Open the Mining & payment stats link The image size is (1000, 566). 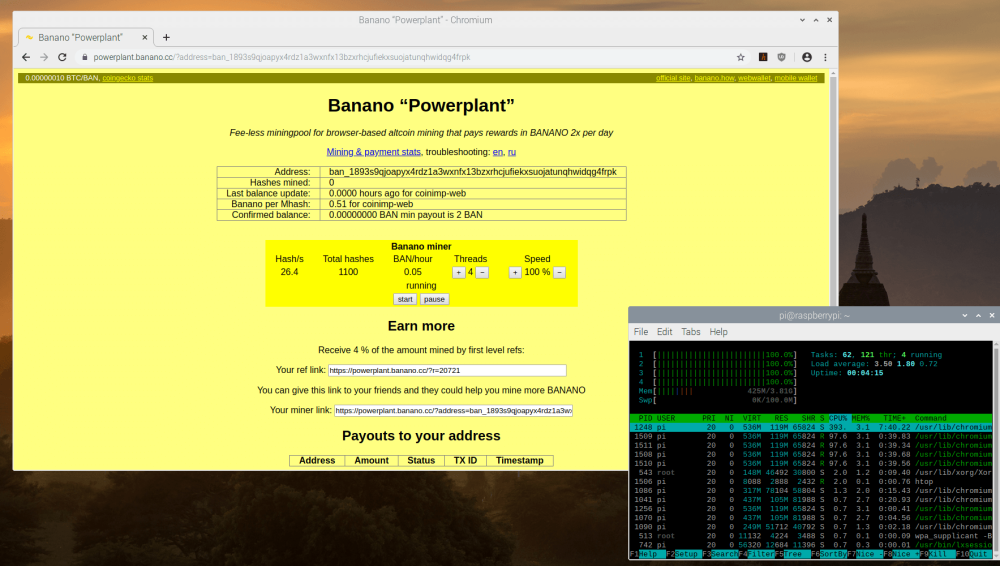pos(374,152)
